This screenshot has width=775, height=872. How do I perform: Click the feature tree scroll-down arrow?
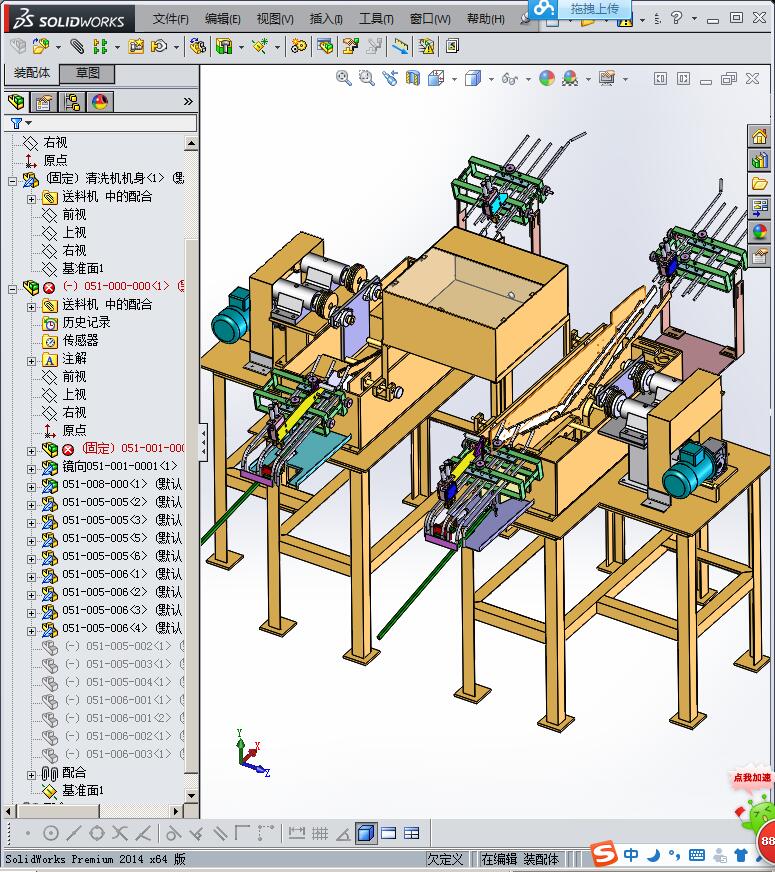tap(191, 795)
